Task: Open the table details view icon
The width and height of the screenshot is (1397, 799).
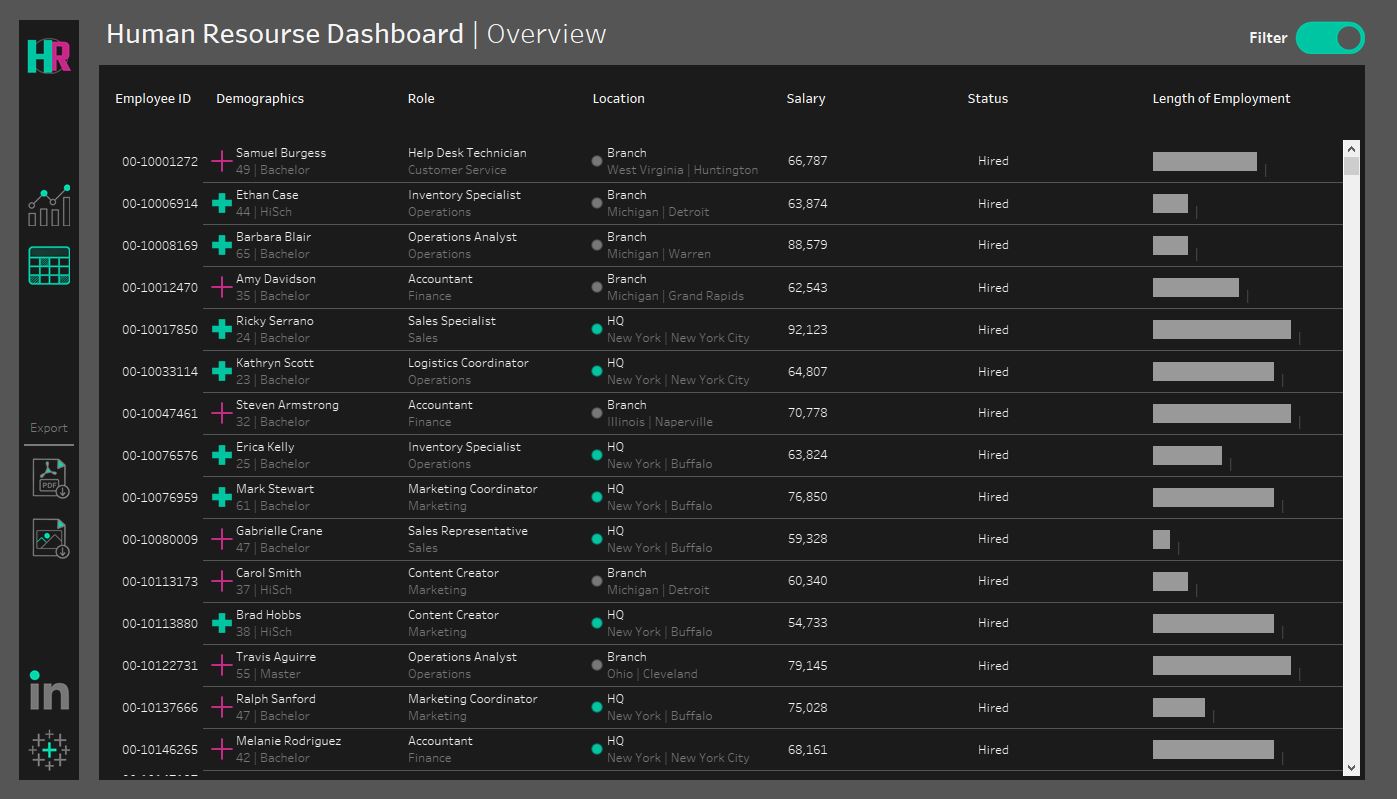Action: pyautogui.click(x=49, y=266)
